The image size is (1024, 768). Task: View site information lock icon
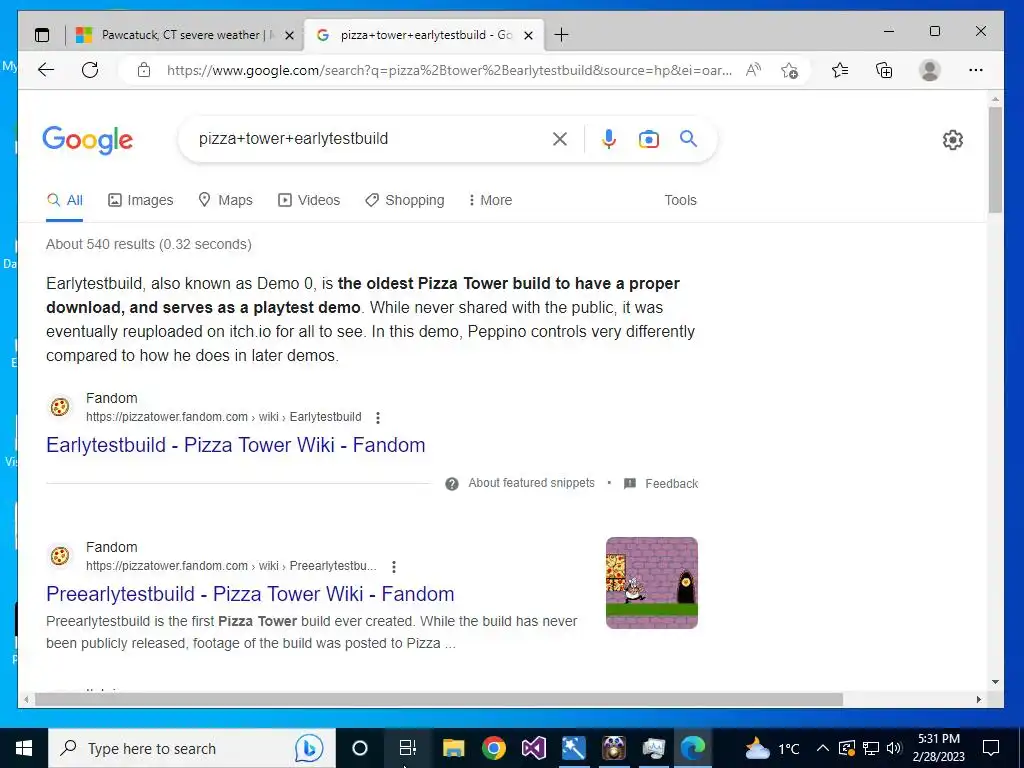(x=144, y=70)
